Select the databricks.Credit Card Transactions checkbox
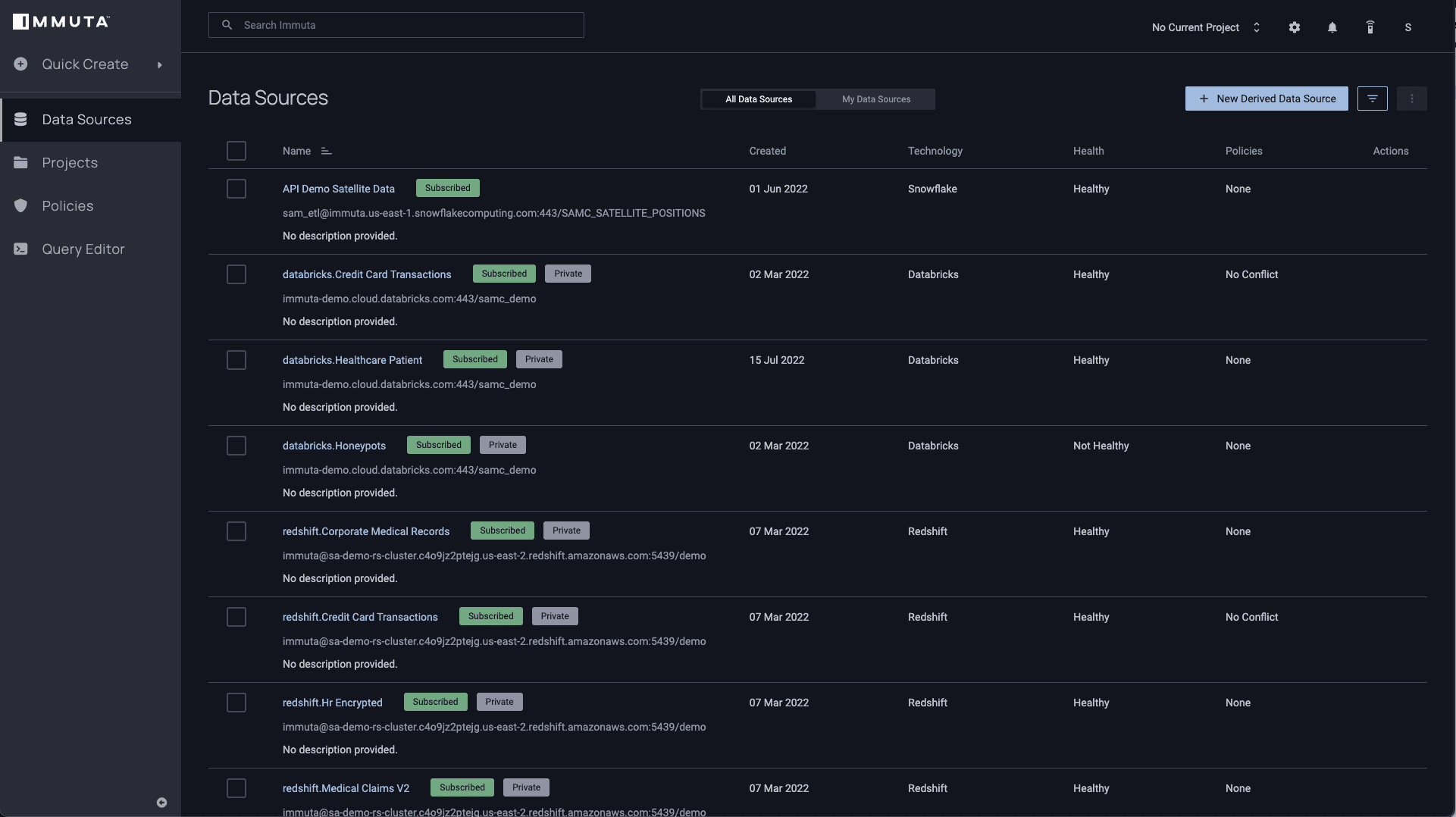This screenshot has height=817, width=1456. 236,274
